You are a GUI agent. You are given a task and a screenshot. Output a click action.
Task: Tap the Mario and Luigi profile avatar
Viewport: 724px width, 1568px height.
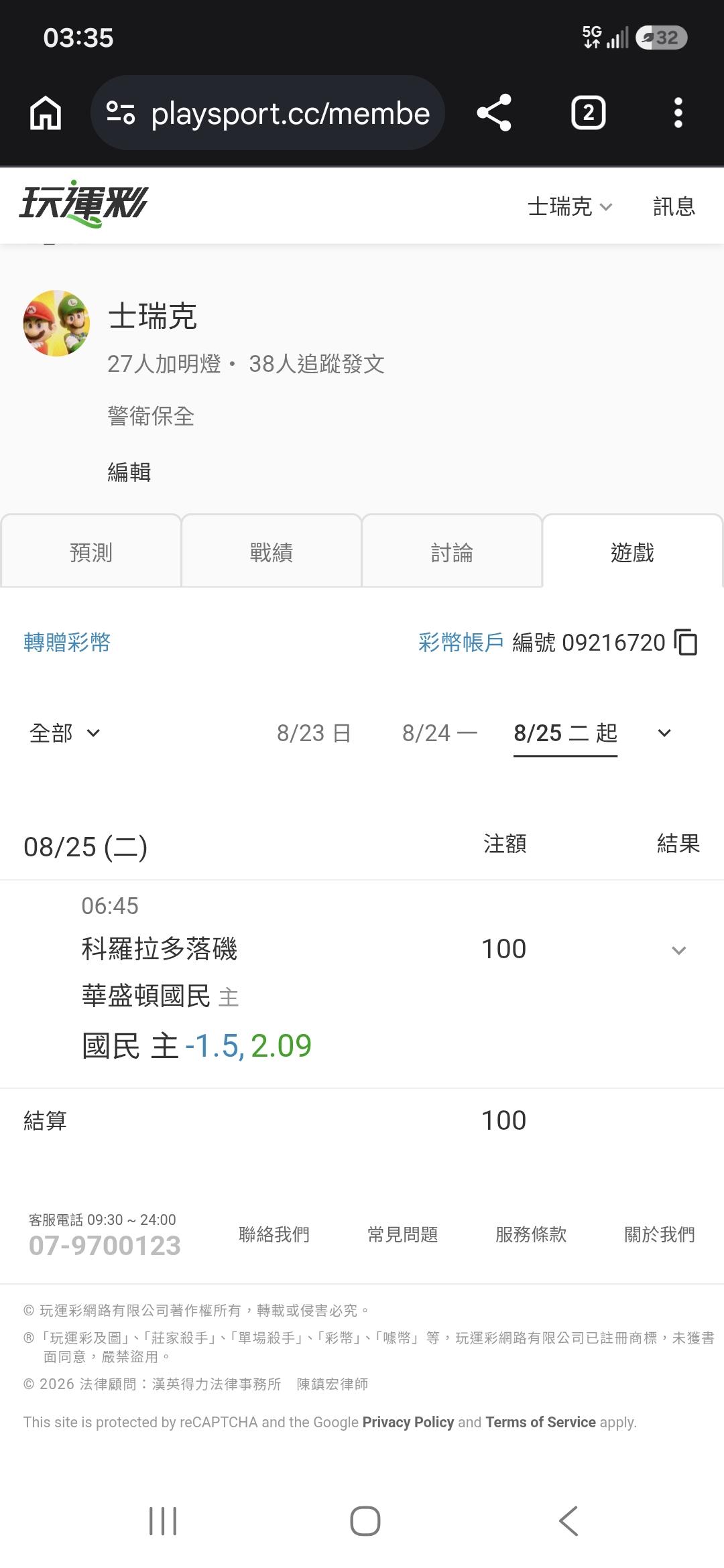[x=57, y=323]
